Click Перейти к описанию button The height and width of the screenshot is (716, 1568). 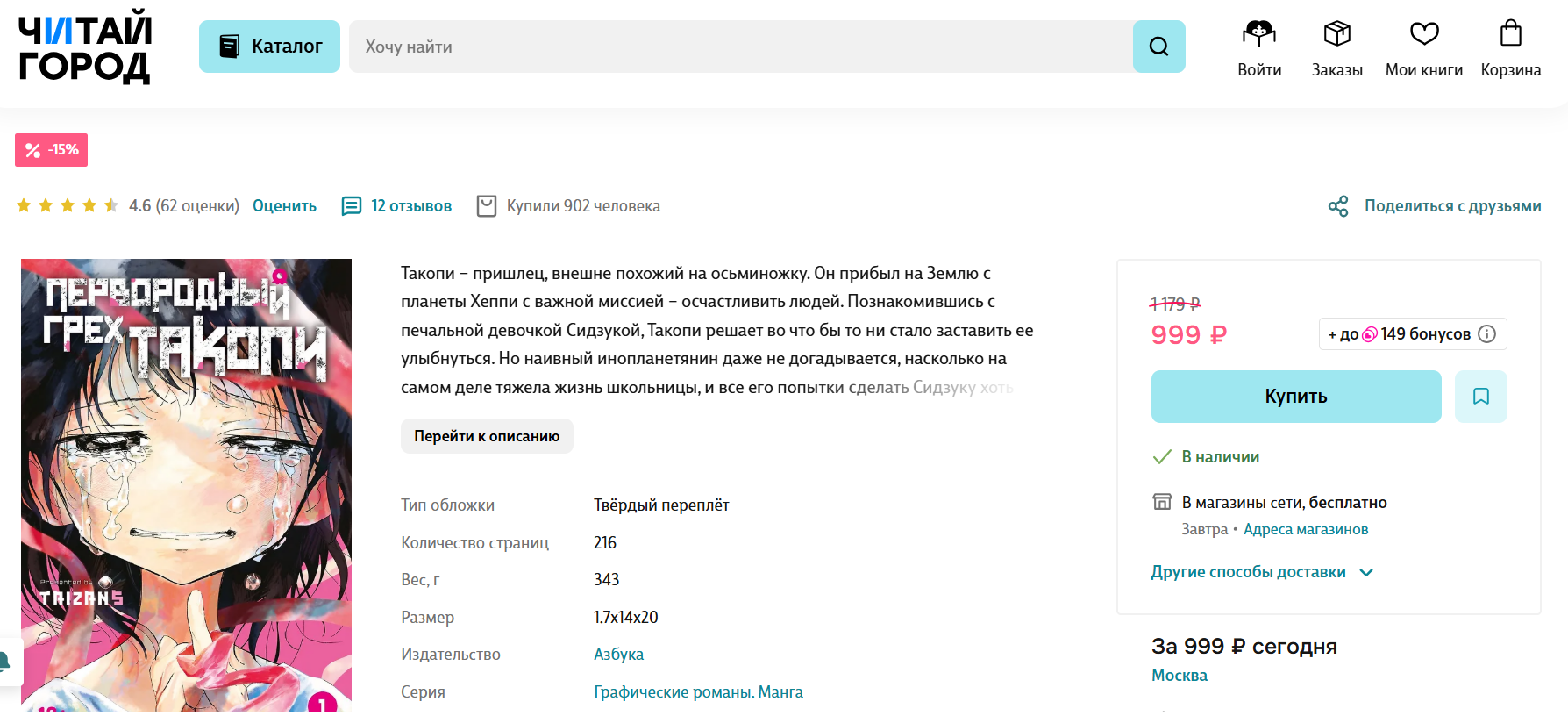[487, 436]
